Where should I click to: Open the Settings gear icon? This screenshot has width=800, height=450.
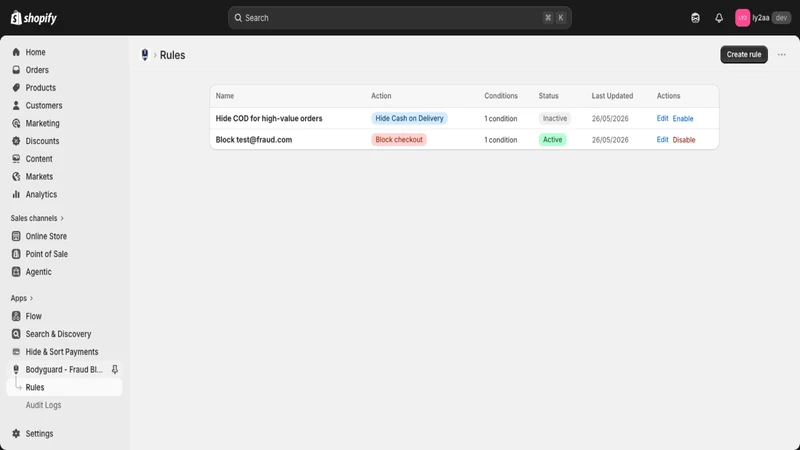[16, 434]
